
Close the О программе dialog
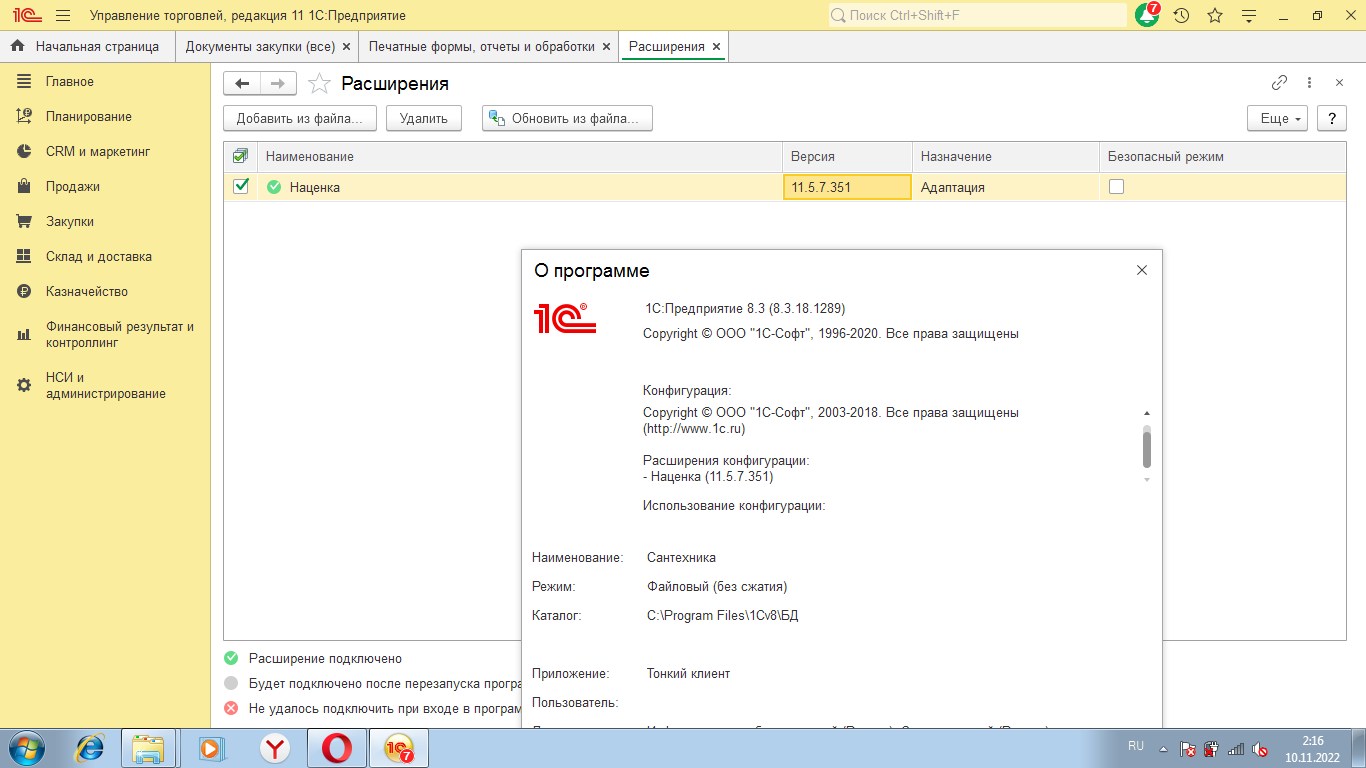1142,270
